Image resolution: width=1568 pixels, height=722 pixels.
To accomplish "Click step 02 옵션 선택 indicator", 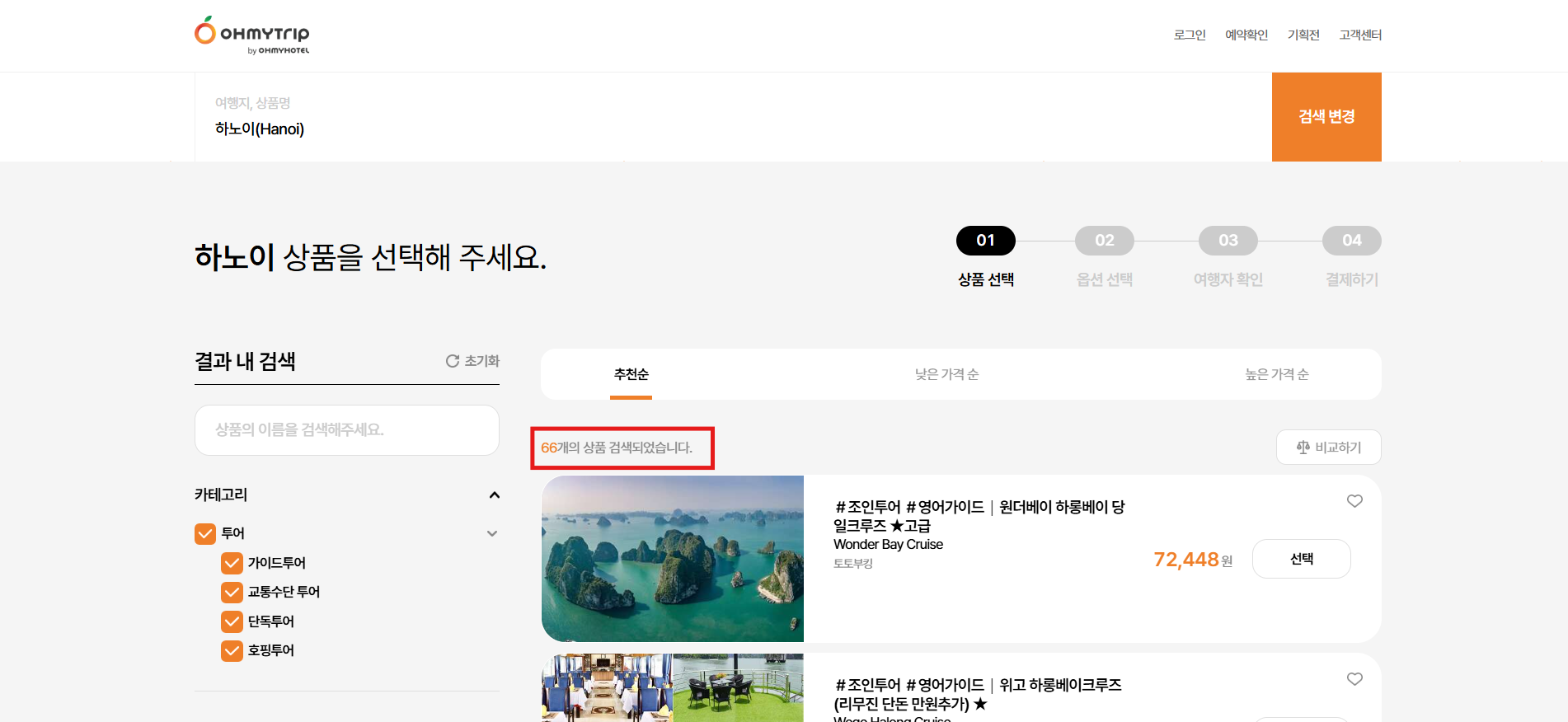I will [1105, 257].
